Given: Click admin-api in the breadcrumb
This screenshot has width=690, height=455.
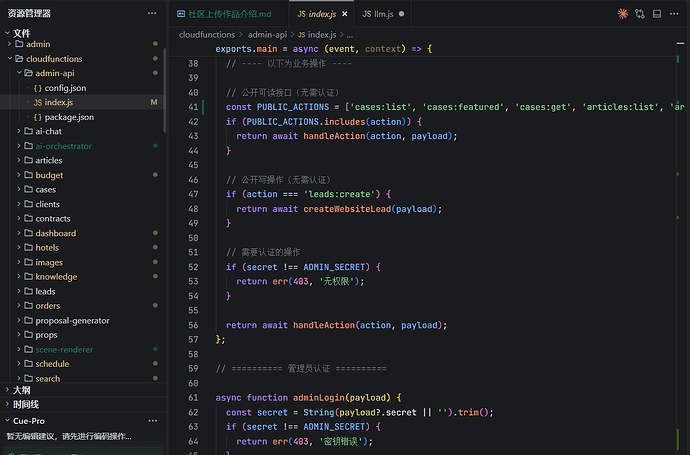Looking at the screenshot, I should [268, 35].
